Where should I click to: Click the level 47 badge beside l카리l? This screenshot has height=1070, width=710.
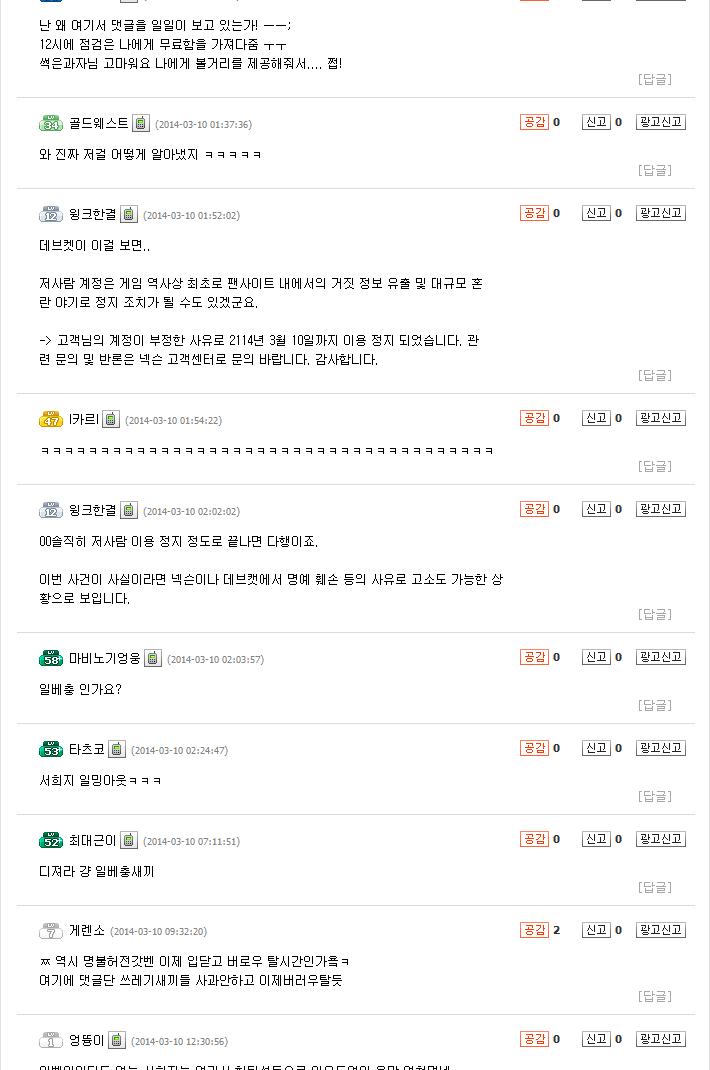(51, 420)
